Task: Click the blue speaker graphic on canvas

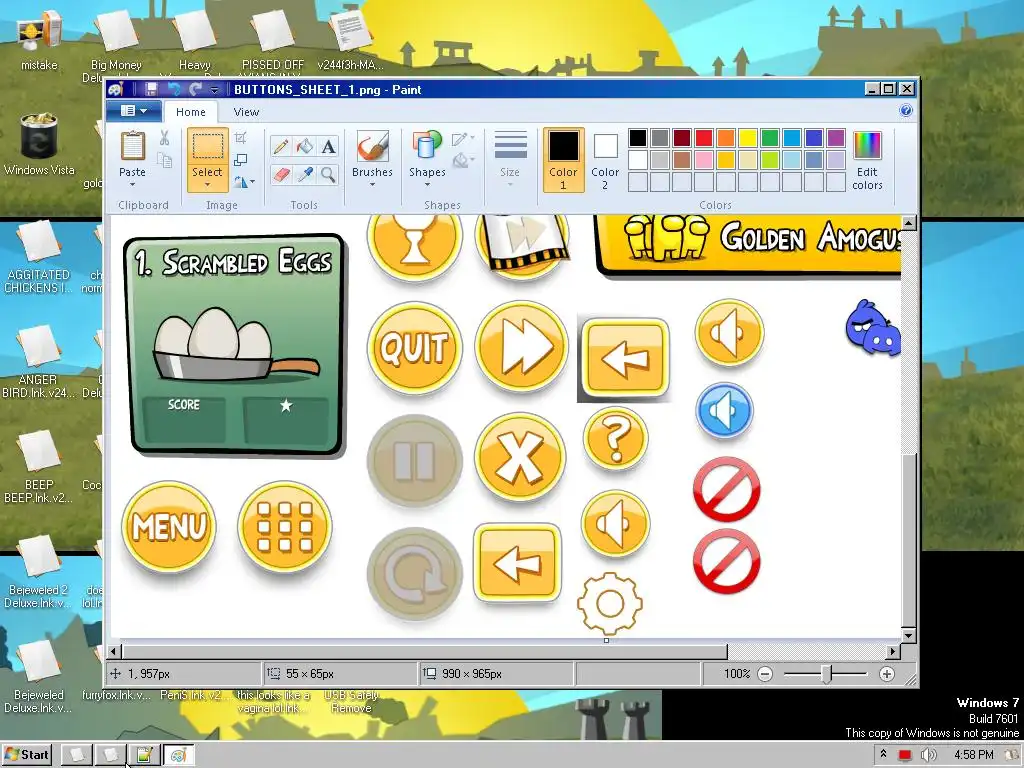Action: click(x=724, y=411)
